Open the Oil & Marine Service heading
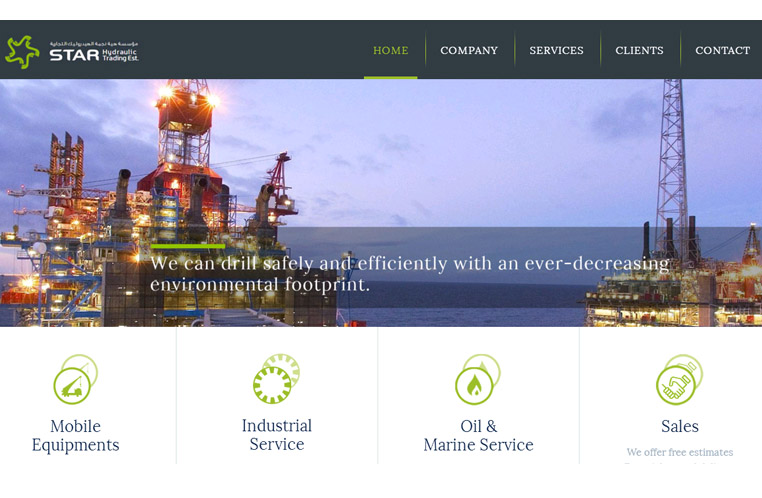 point(478,435)
